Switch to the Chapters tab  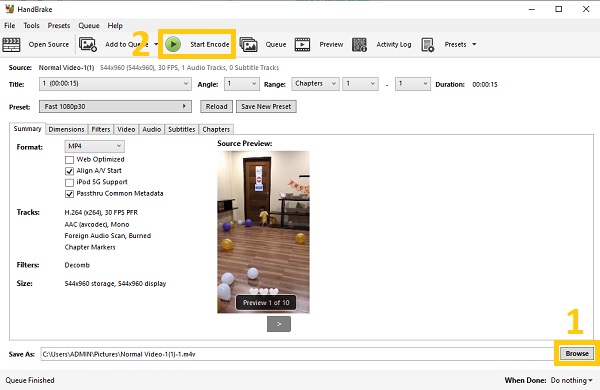point(216,129)
